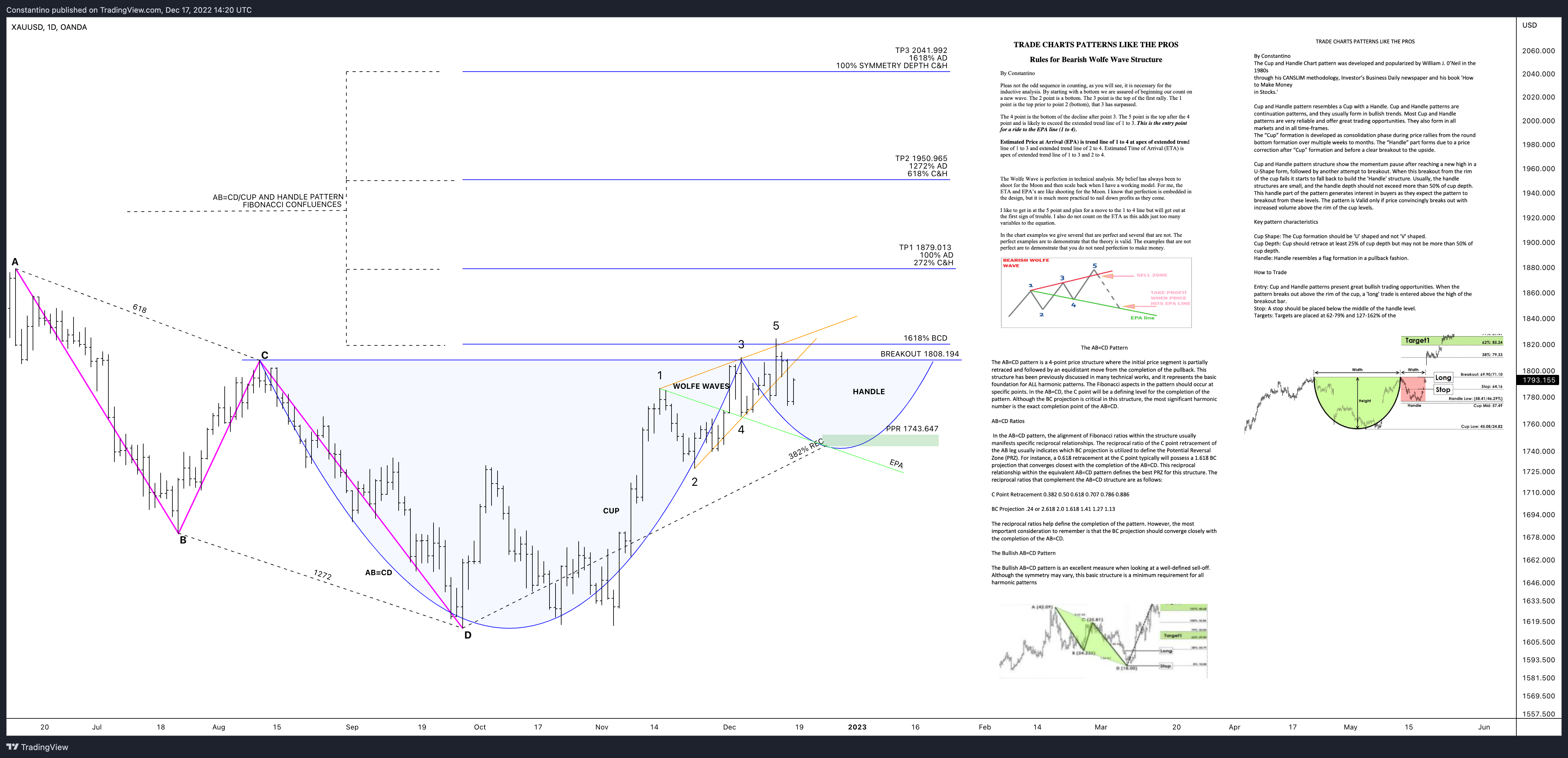Click the Oct label on the time axis
This screenshot has width=1568, height=758.
pyautogui.click(x=480, y=727)
